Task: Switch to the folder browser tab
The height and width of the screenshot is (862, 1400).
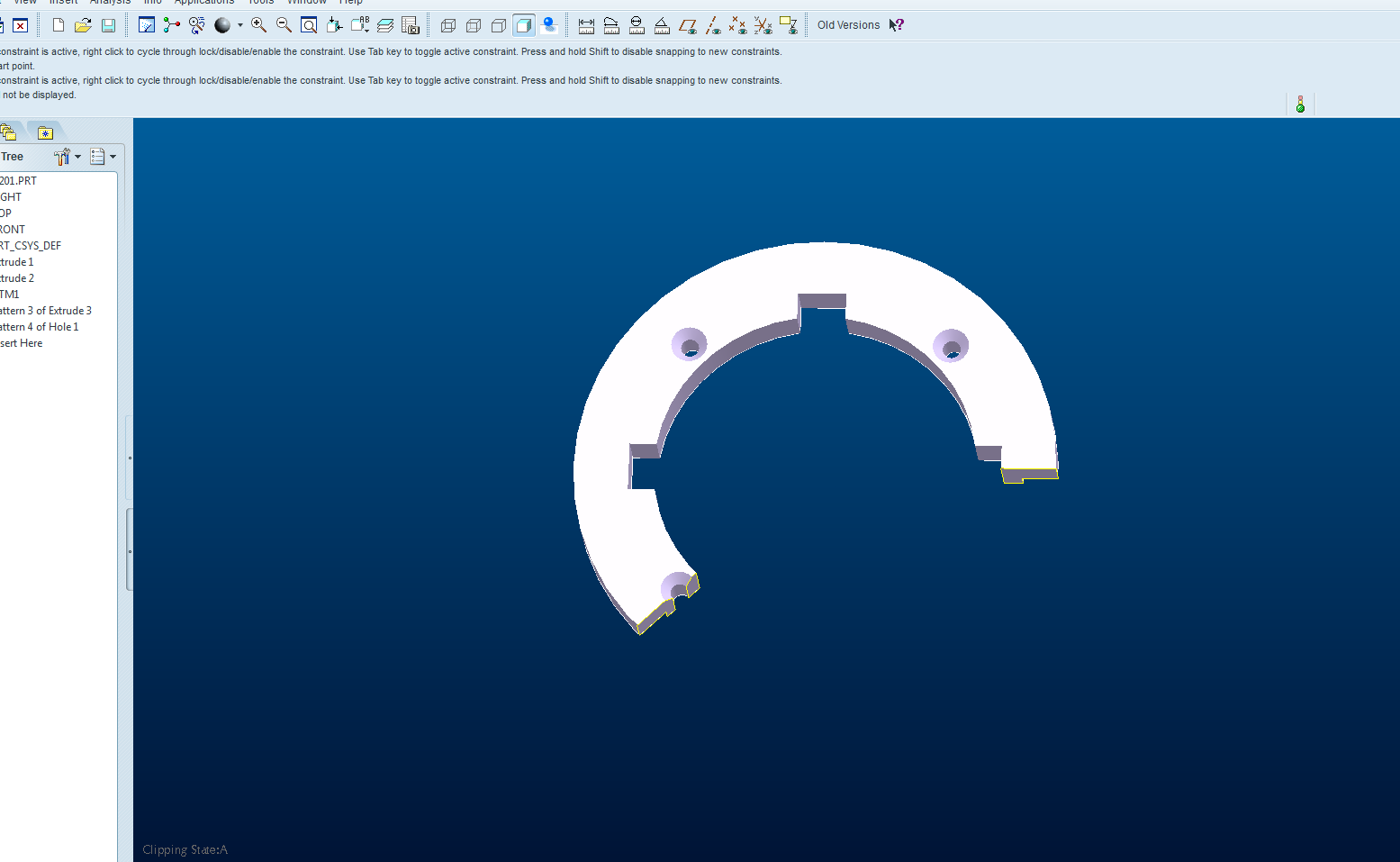Action: (x=9, y=132)
